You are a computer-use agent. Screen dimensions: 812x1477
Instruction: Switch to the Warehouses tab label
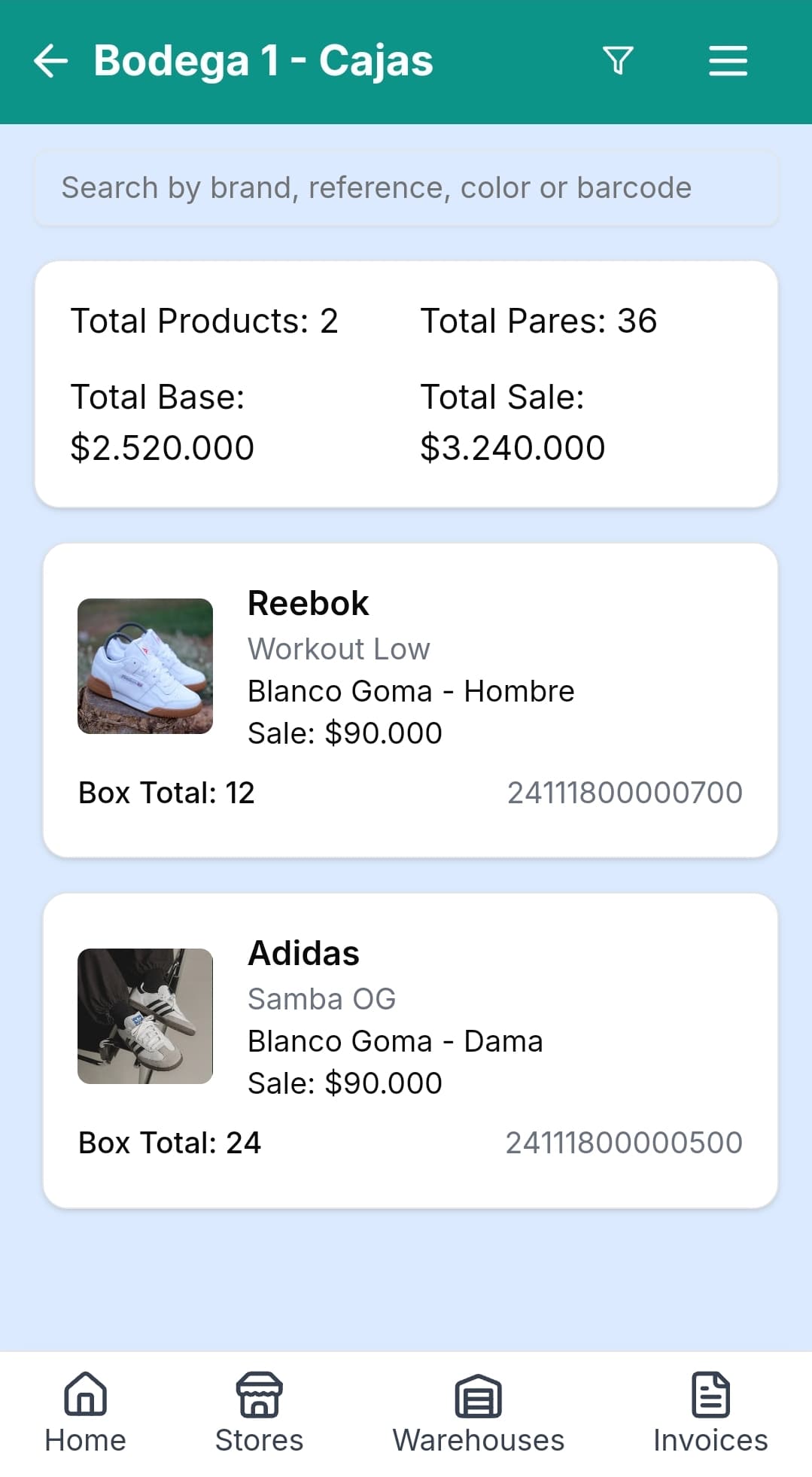[x=479, y=1441]
